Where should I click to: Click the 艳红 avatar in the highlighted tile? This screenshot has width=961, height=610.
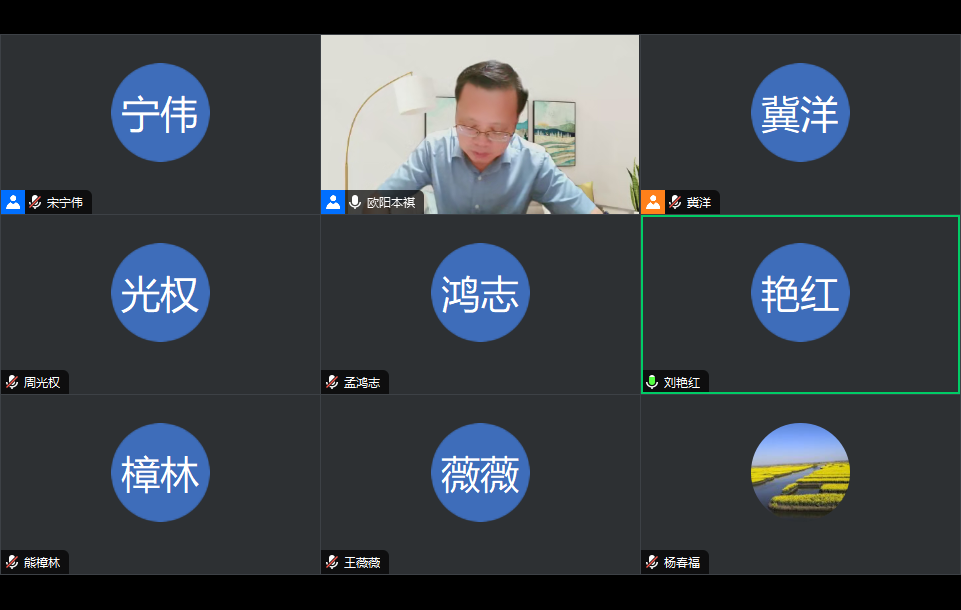tap(800, 293)
